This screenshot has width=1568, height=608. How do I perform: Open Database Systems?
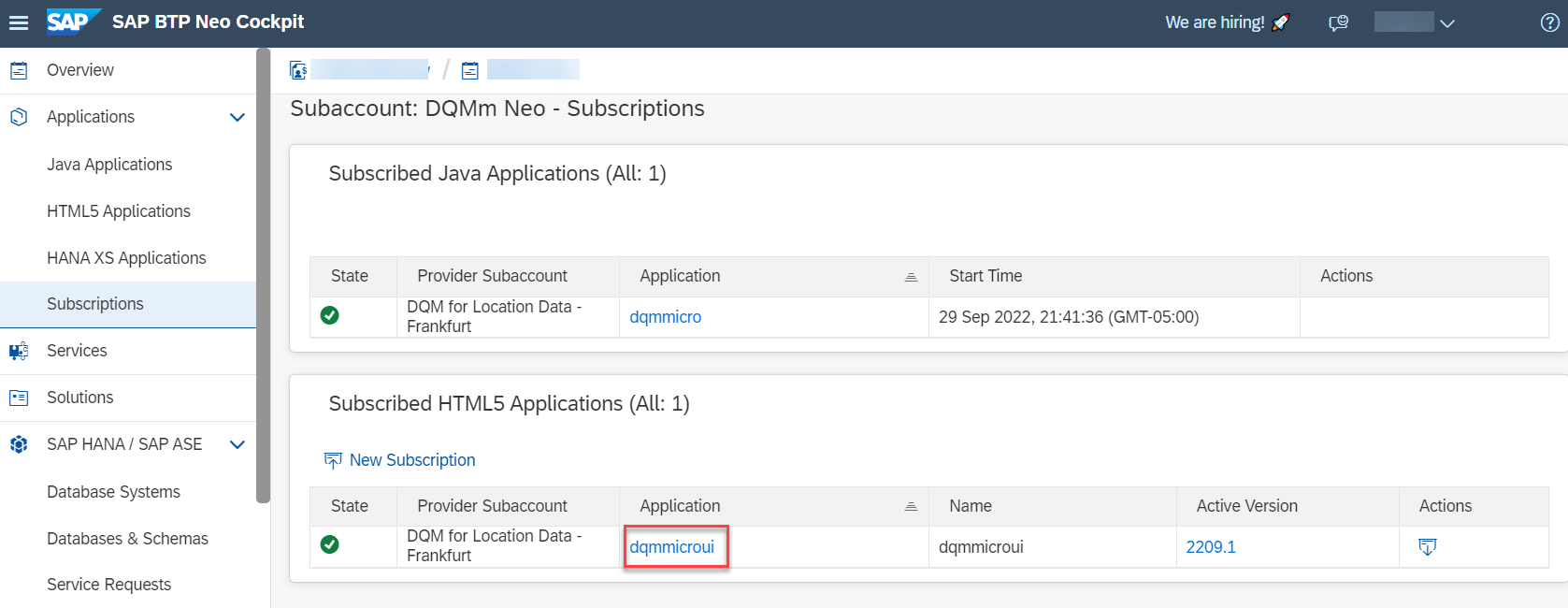coord(113,492)
